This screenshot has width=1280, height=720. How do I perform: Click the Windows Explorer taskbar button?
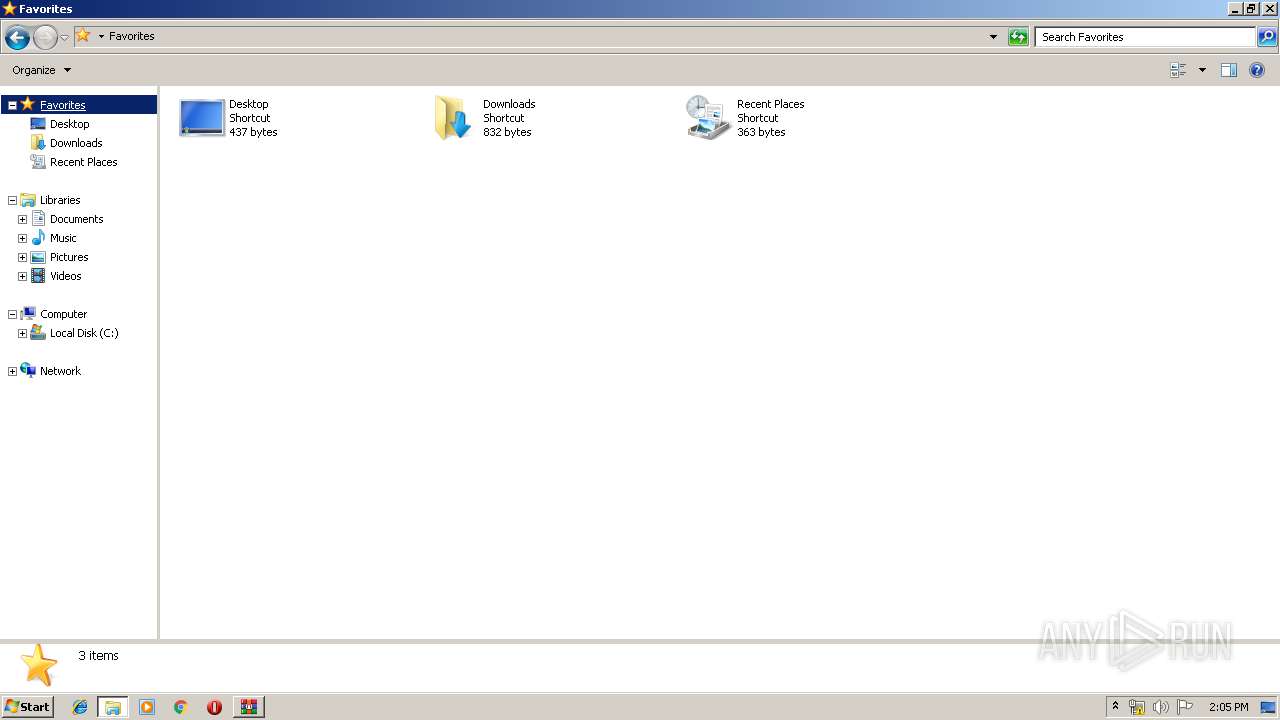[x=113, y=707]
